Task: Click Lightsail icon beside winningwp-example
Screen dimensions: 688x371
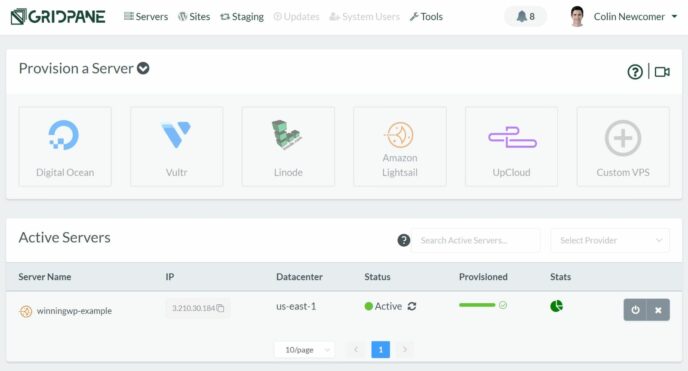Action: click(26, 311)
